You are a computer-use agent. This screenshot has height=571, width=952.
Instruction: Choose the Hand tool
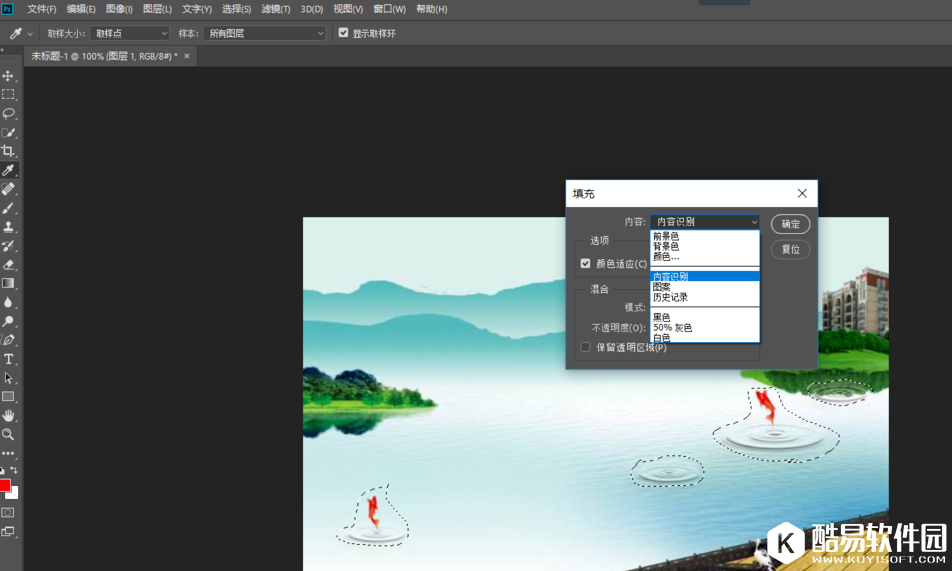(x=8, y=415)
